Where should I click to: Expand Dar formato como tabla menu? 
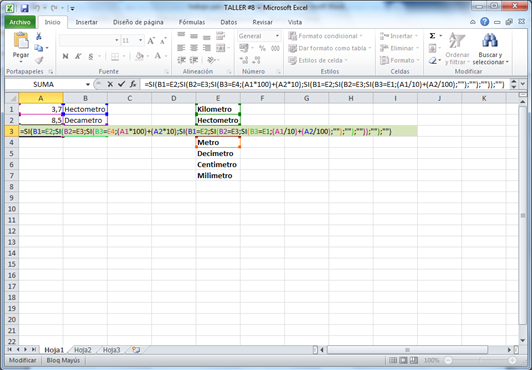point(329,48)
